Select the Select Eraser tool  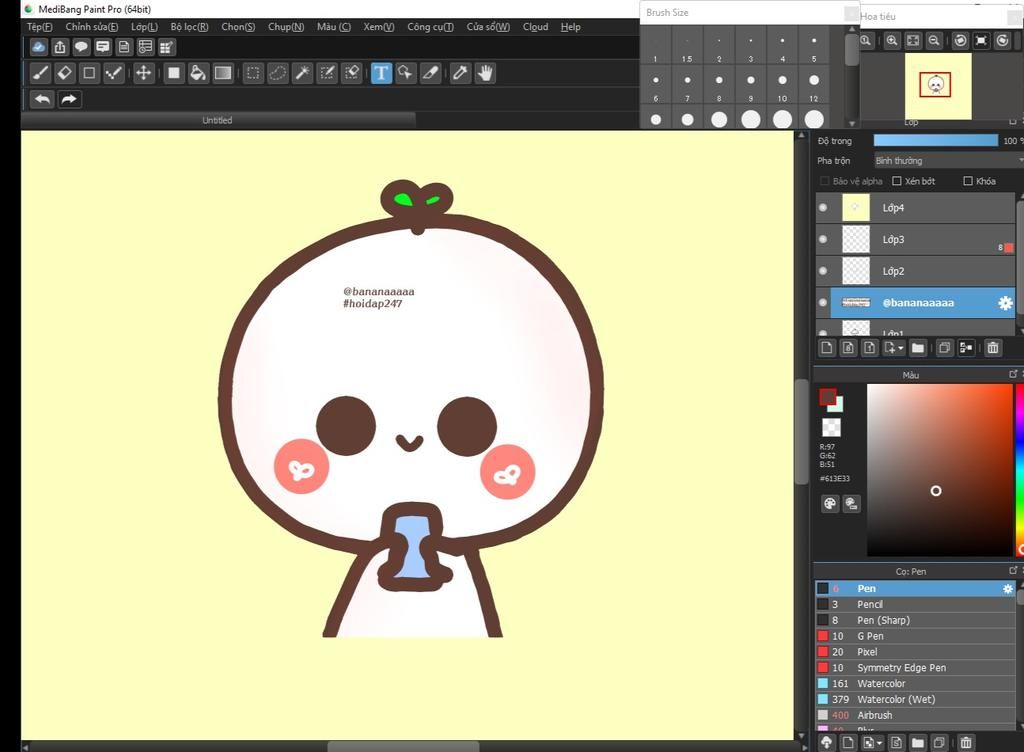click(x=351, y=73)
